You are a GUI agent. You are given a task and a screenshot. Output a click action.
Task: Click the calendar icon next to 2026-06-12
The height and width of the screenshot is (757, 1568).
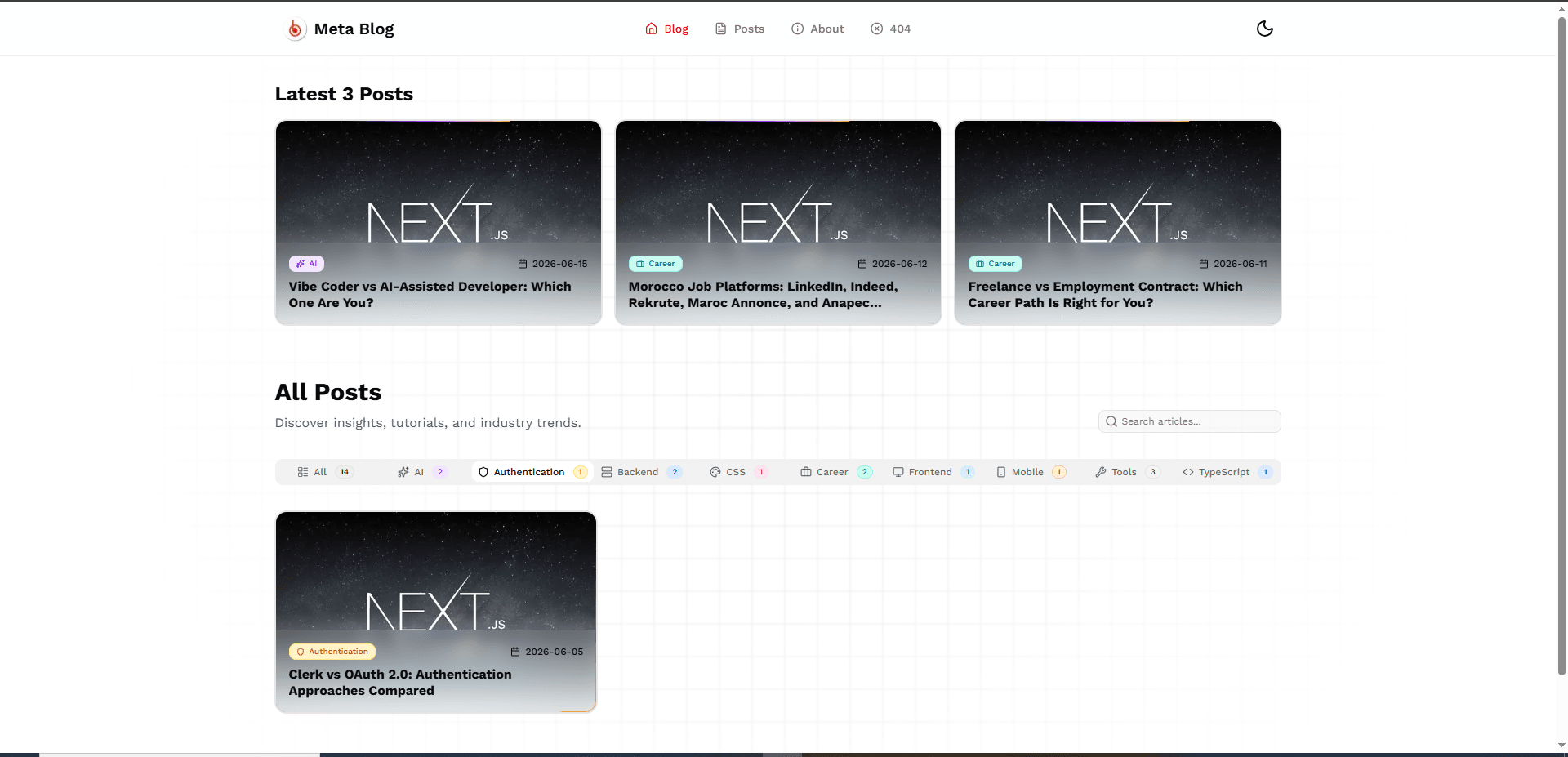[862, 264]
